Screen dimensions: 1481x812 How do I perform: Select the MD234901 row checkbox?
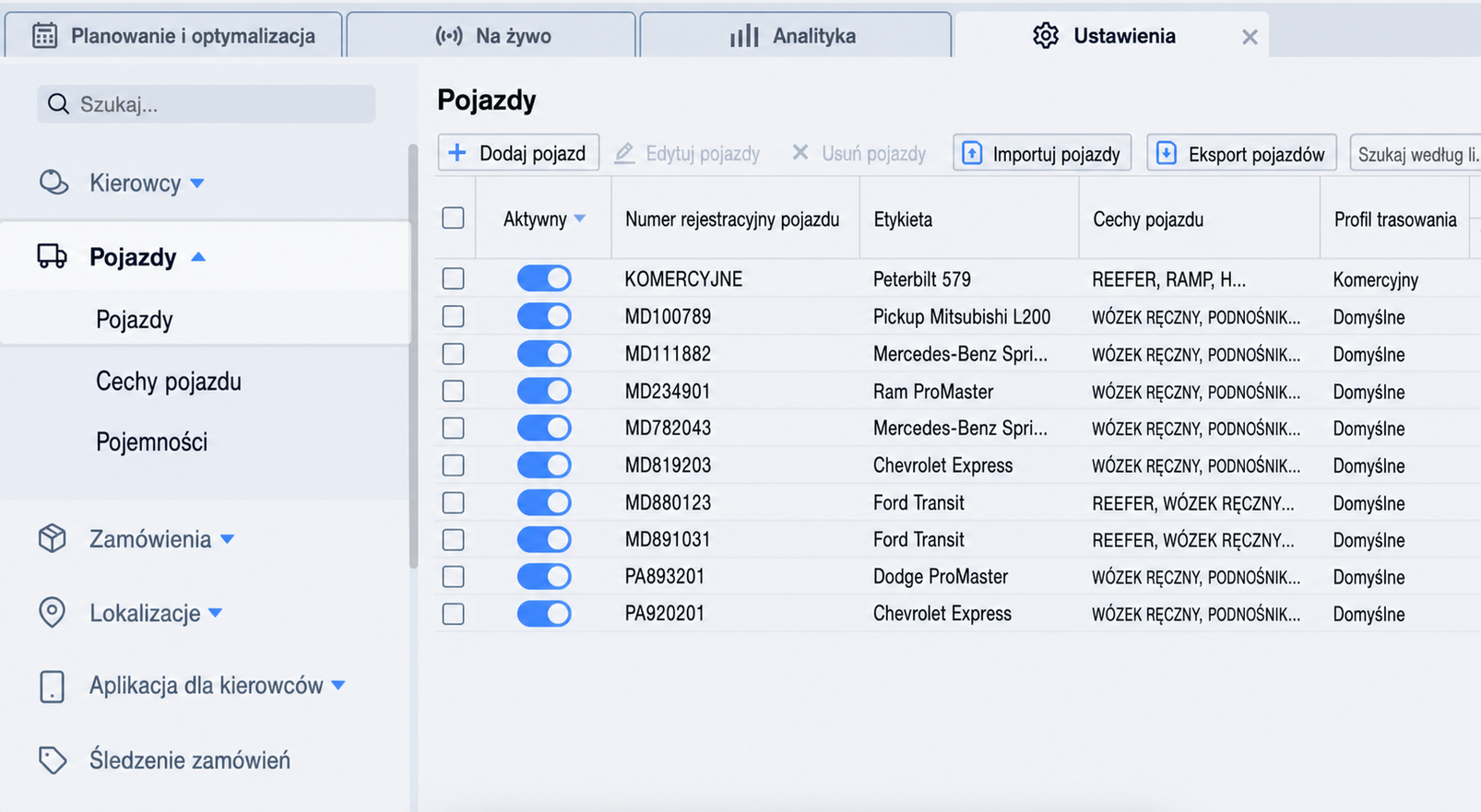[x=453, y=391]
